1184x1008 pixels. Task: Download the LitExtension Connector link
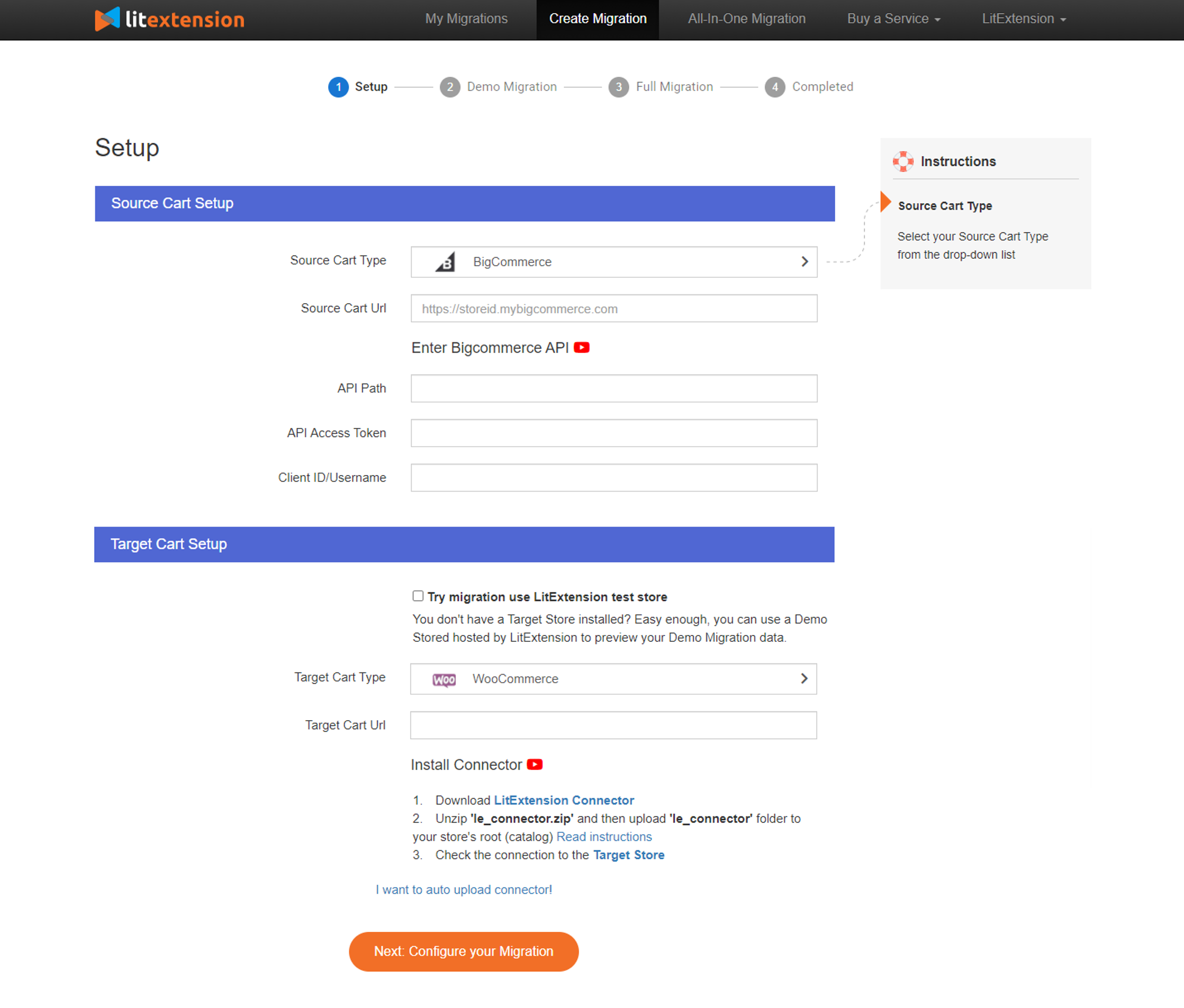tap(564, 800)
